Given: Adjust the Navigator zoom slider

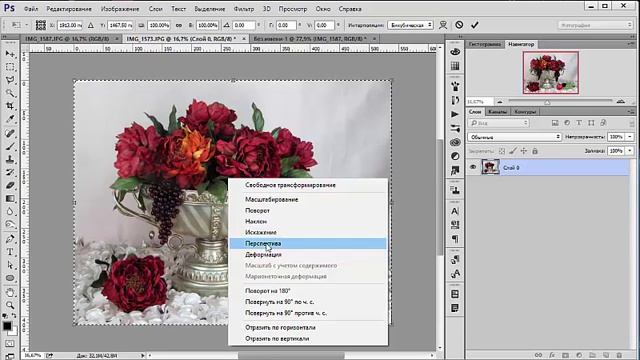Looking at the screenshot, I should pyautogui.click(x=548, y=102).
